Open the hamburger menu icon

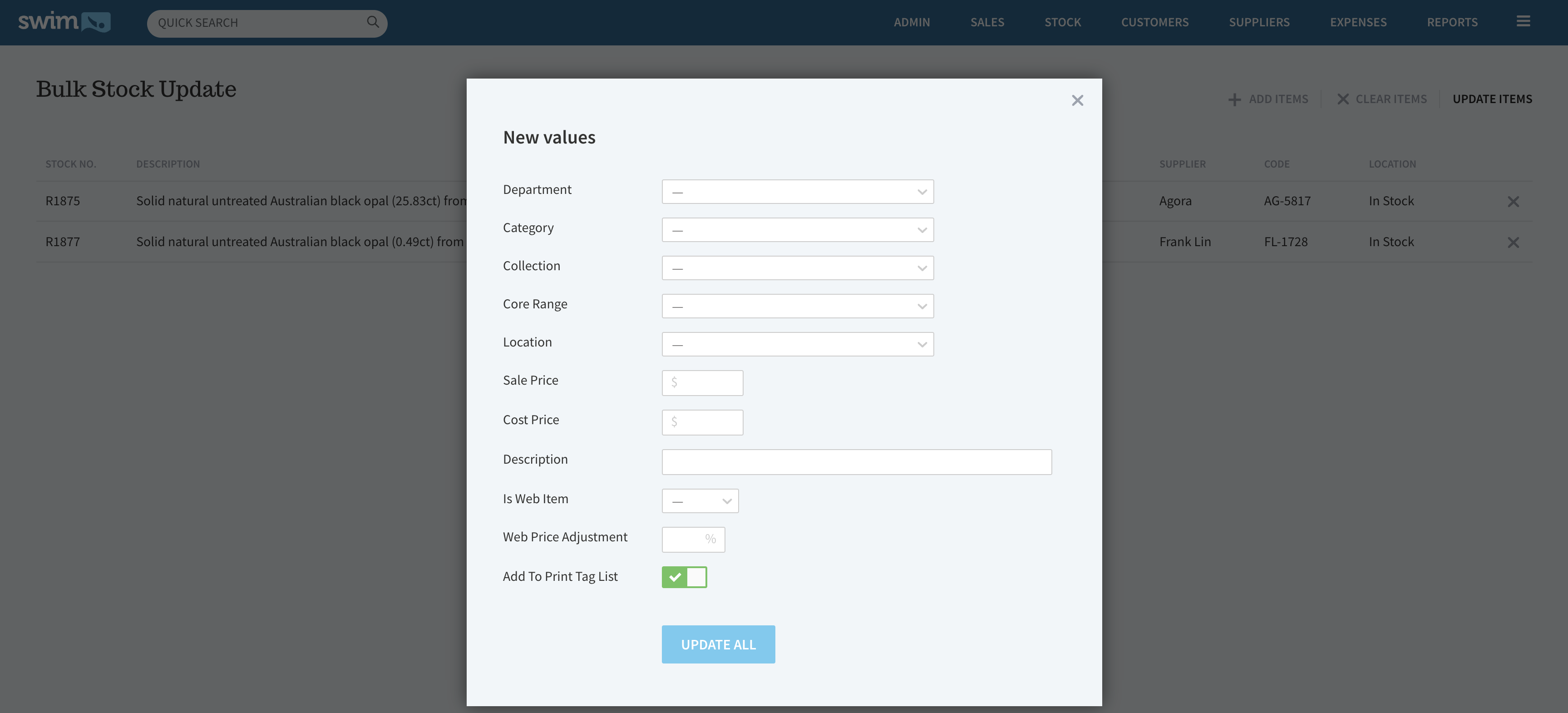[x=1523, y=21]
